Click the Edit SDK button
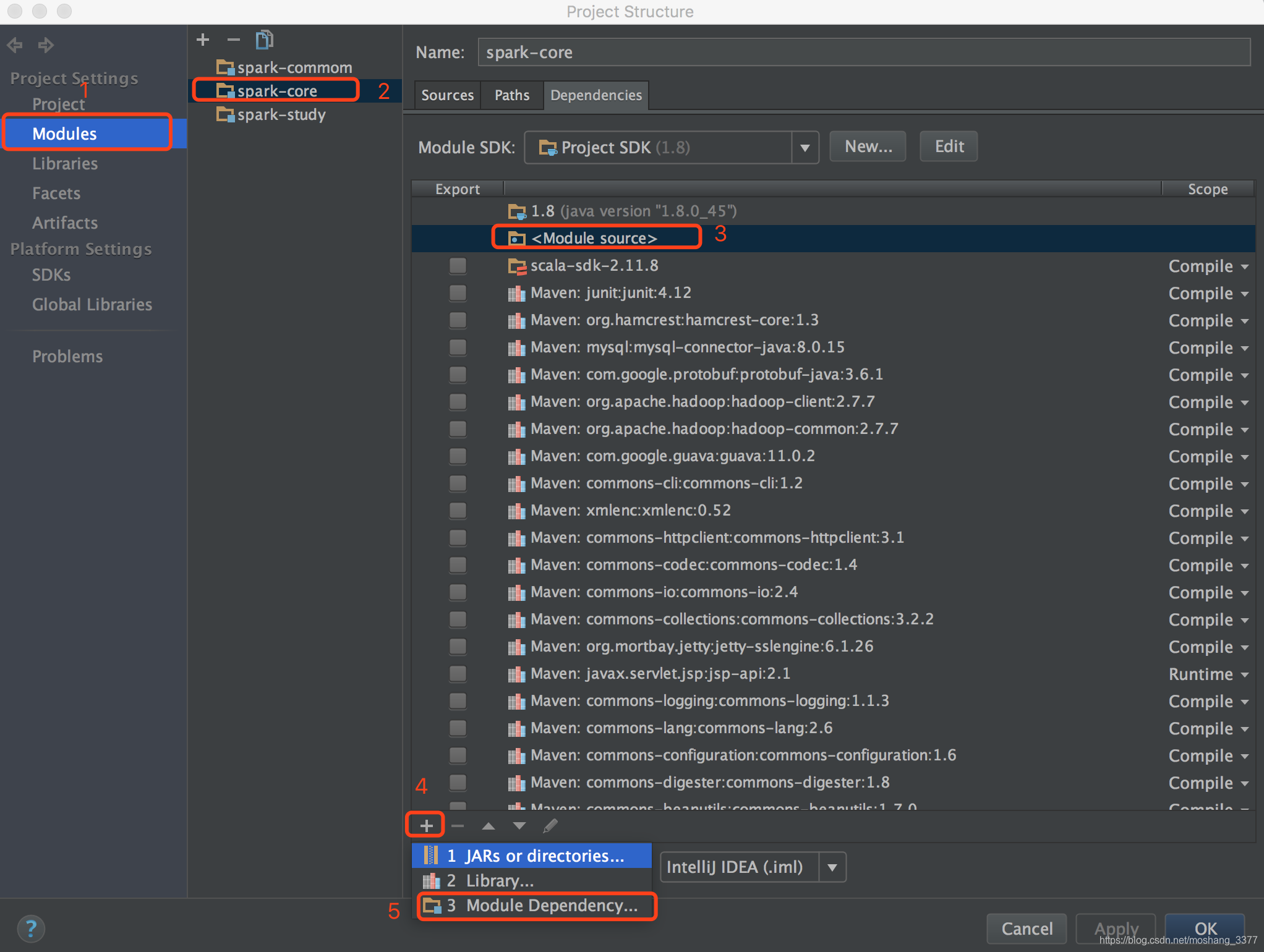Viewport: 1264px width, 952px height. [x=949, y=147]
